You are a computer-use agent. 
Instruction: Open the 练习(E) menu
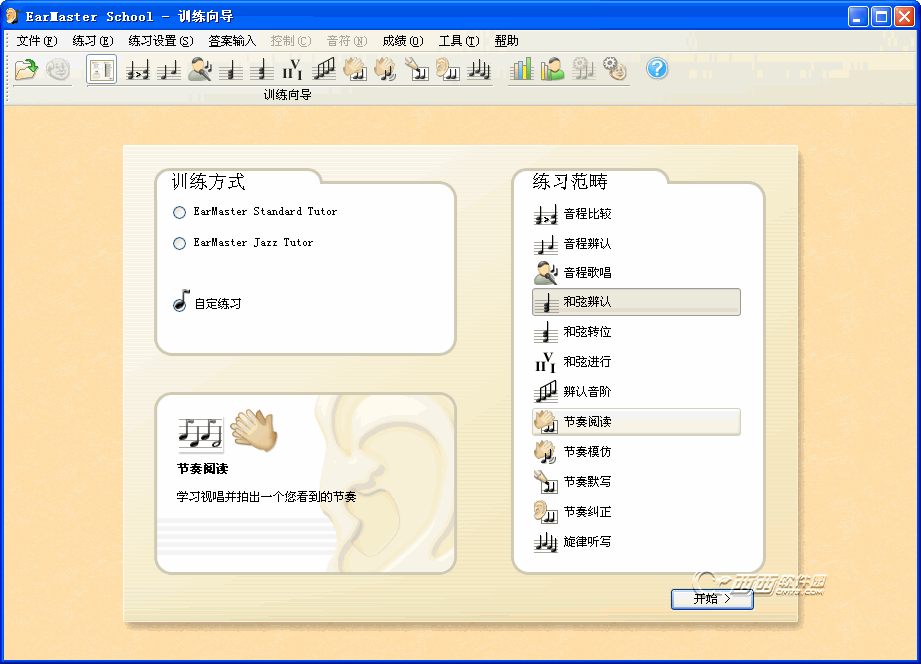tap(92, 41)
